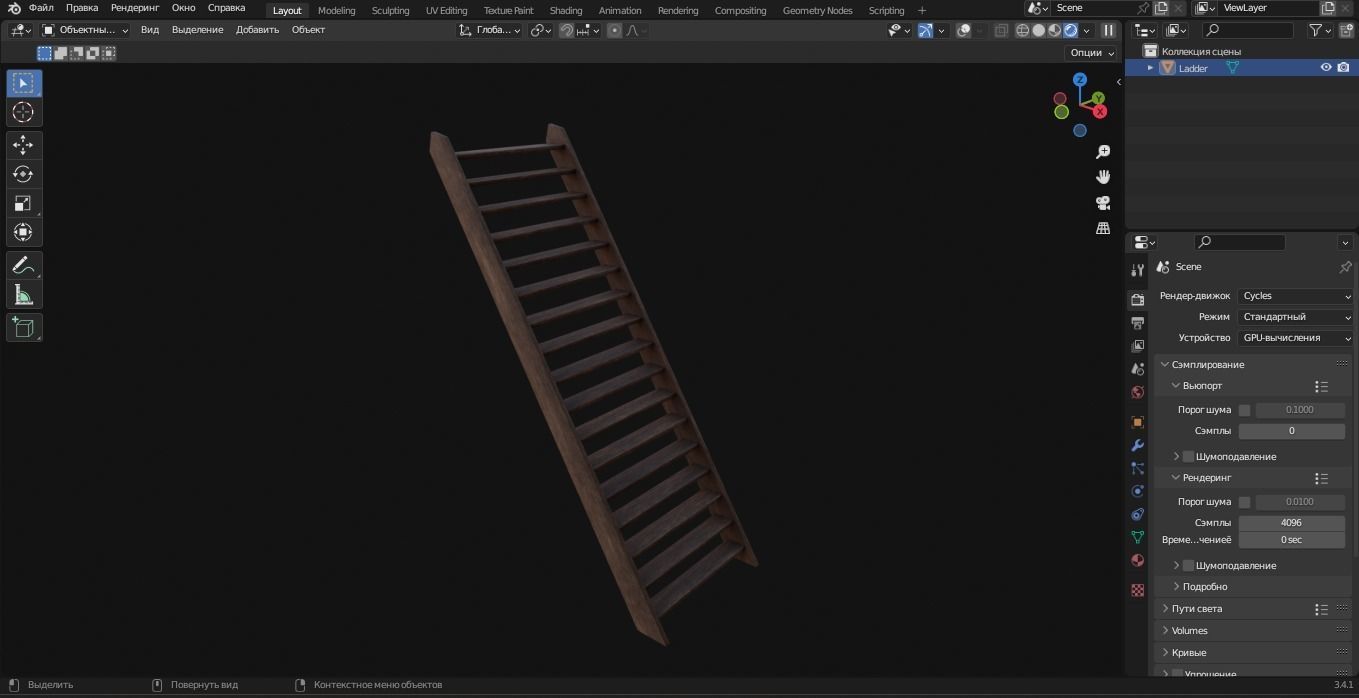This screenshot has width=1359, height=698.
Task: Activate the Annotate tool
Action: point(22,265)
